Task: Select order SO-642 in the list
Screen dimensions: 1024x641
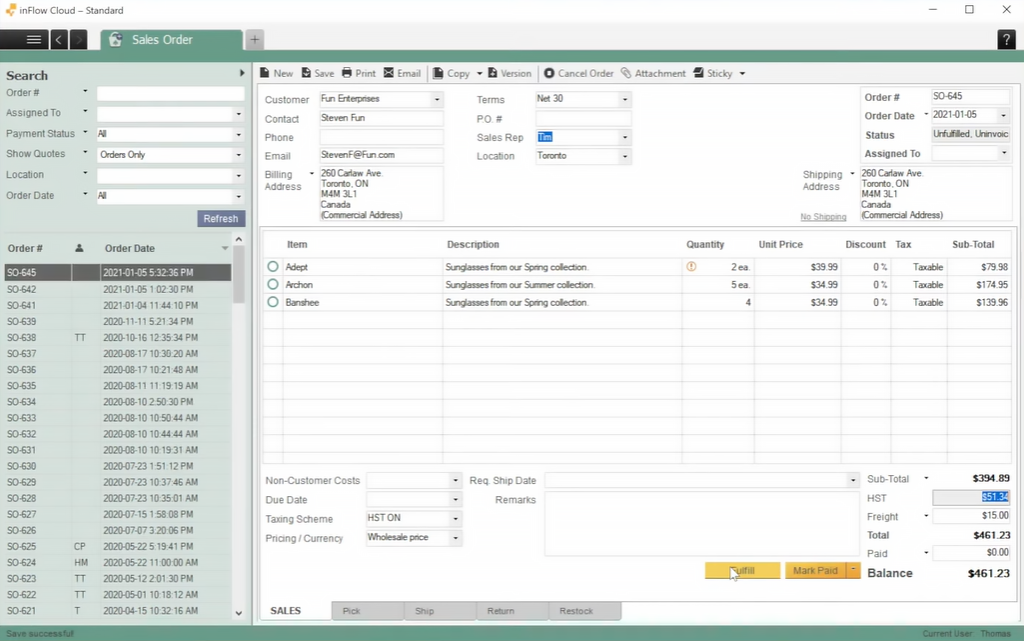Action: (x=118, y=289)
